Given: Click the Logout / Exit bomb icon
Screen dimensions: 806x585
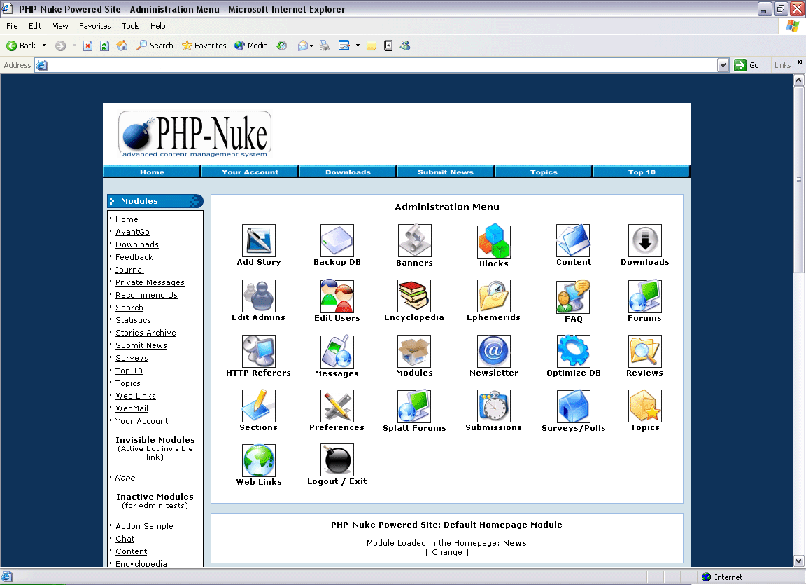Looking at the screenshot, I should [x=336, y=459].
